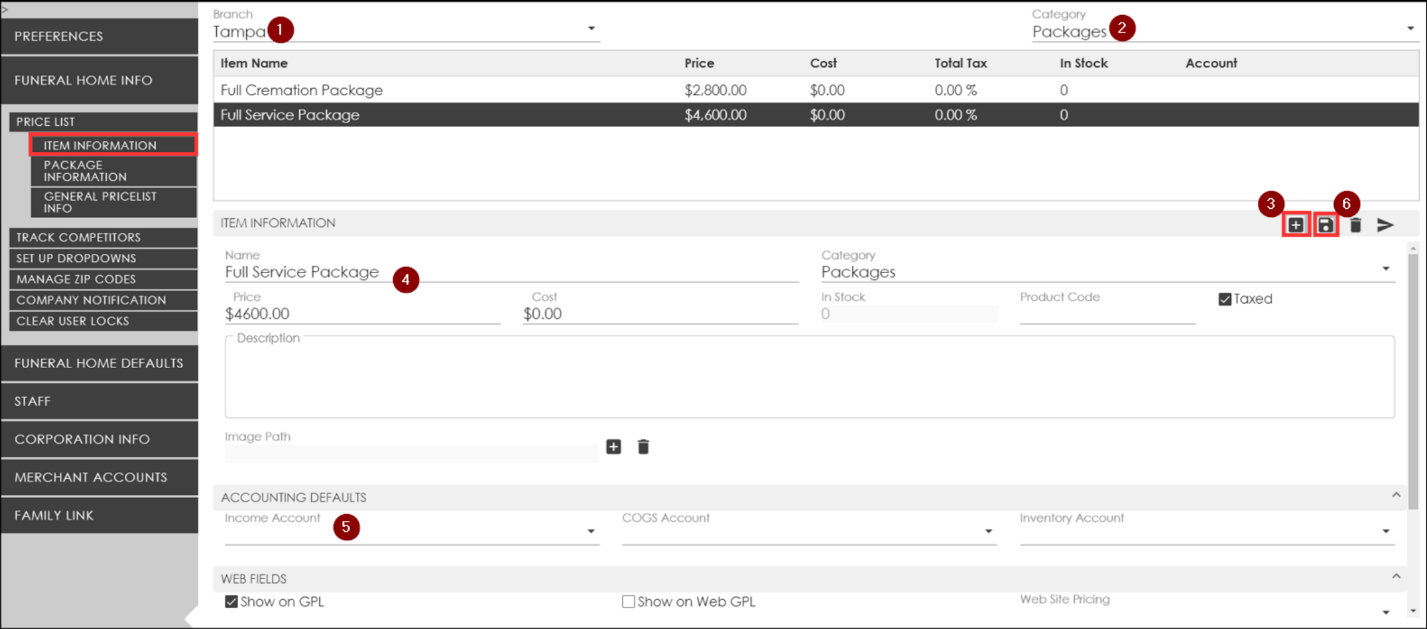Remove image with Image Path trash icon

click(x=643, y=447)
